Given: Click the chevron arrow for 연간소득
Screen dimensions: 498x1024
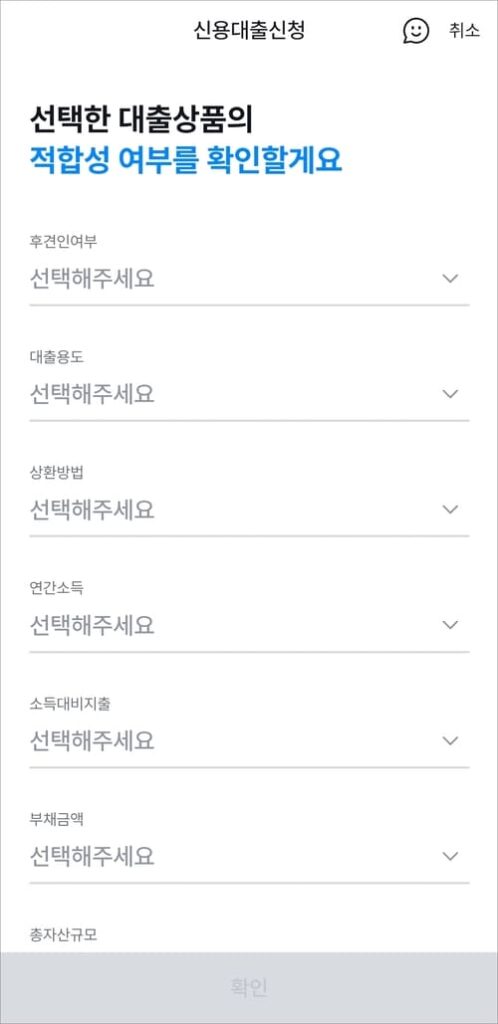Looking at the screenshot, I should tap(450, 625).
